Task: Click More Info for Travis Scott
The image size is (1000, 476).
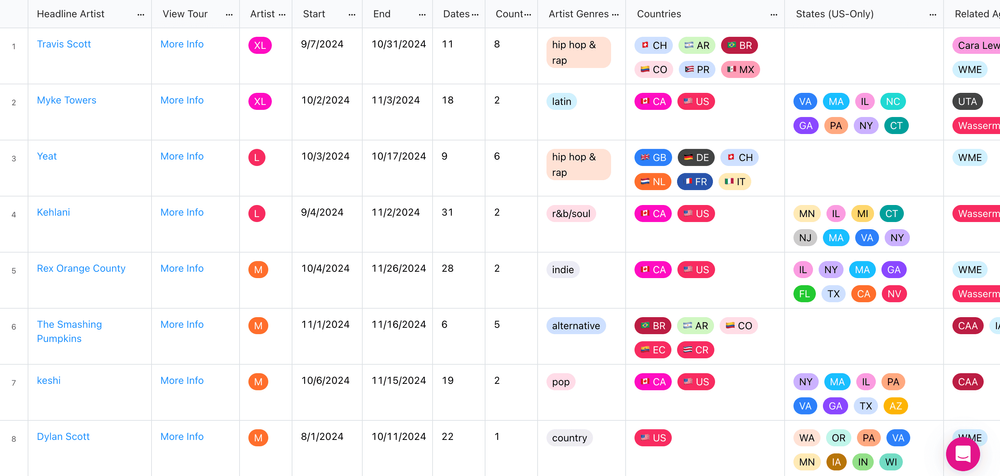Action: [x=182, y=44]
